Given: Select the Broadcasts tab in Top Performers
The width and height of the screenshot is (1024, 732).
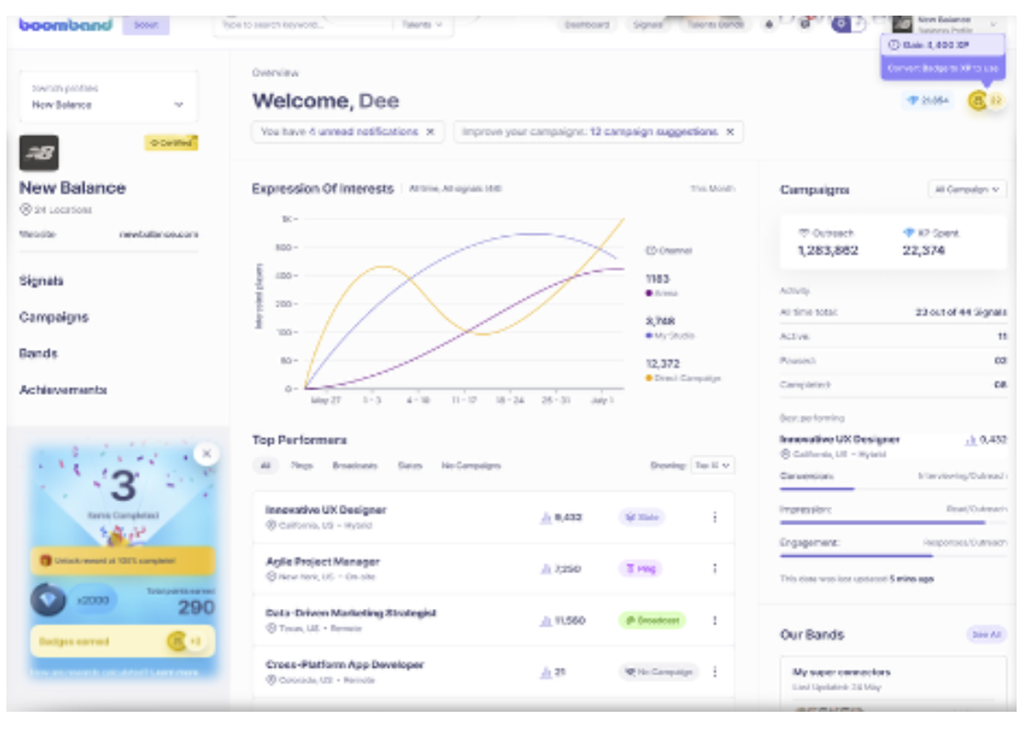Looking at the screenshot, I should point(355,466).
